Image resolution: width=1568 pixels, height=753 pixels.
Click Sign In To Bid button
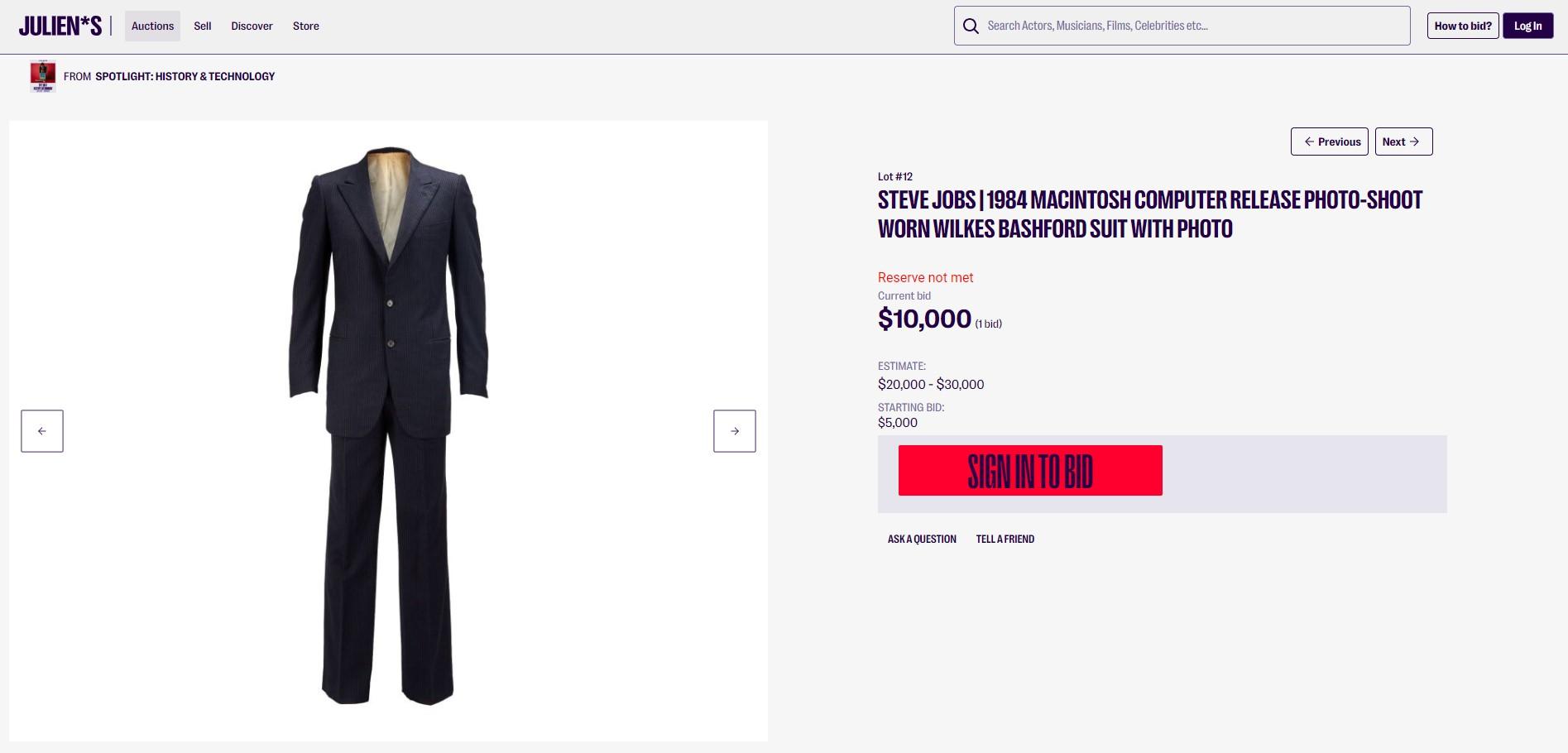pyautogui.click(x=1030, y=471)
